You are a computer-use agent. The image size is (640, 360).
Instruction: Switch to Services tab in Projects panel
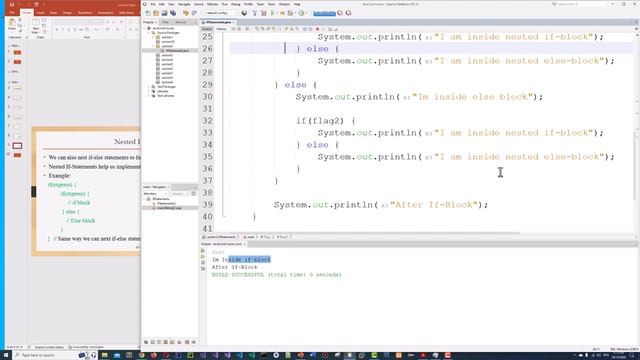pos(180,22)
